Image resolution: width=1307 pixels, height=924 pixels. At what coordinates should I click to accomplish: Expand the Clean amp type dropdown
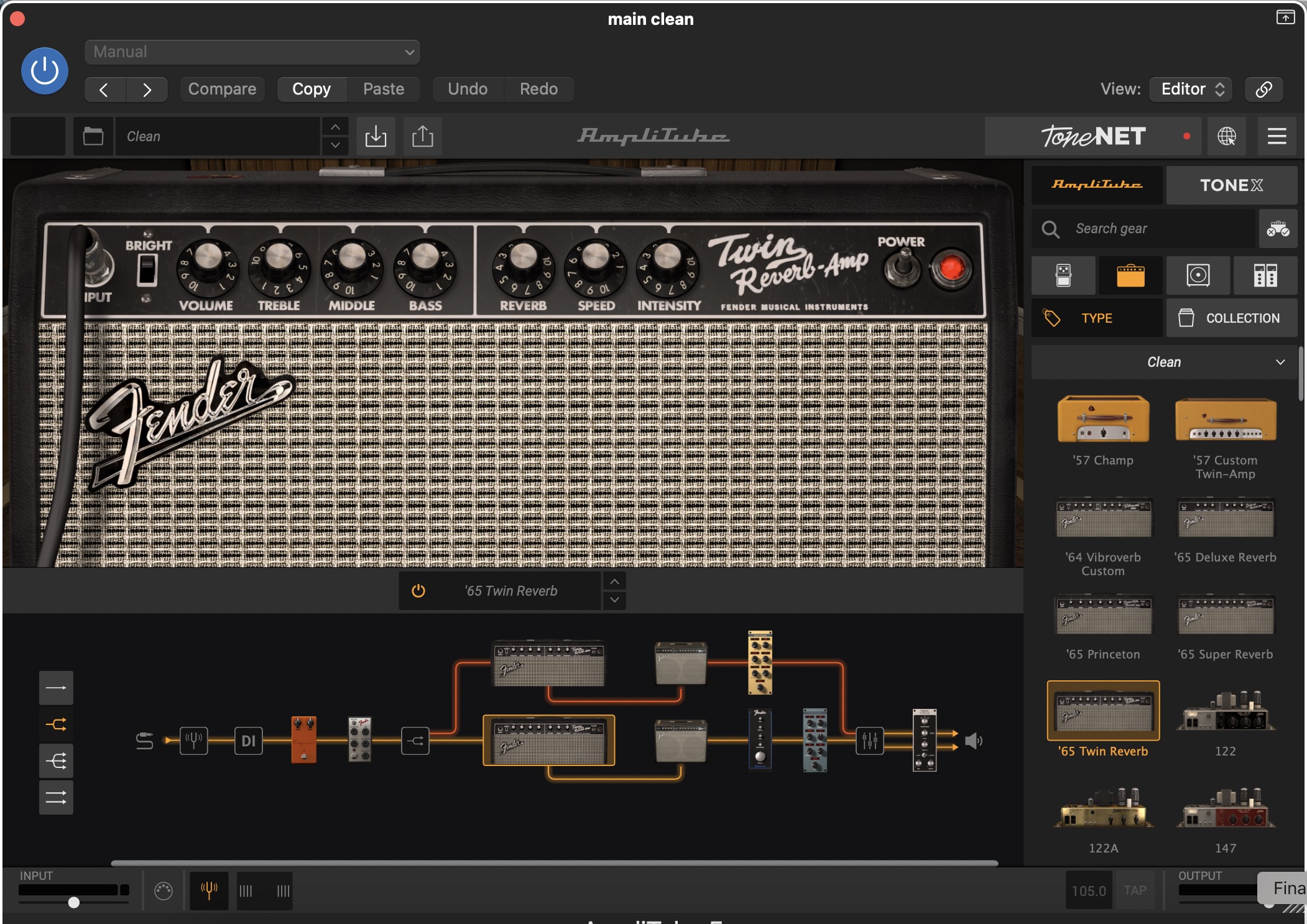tap(1164, 362)
